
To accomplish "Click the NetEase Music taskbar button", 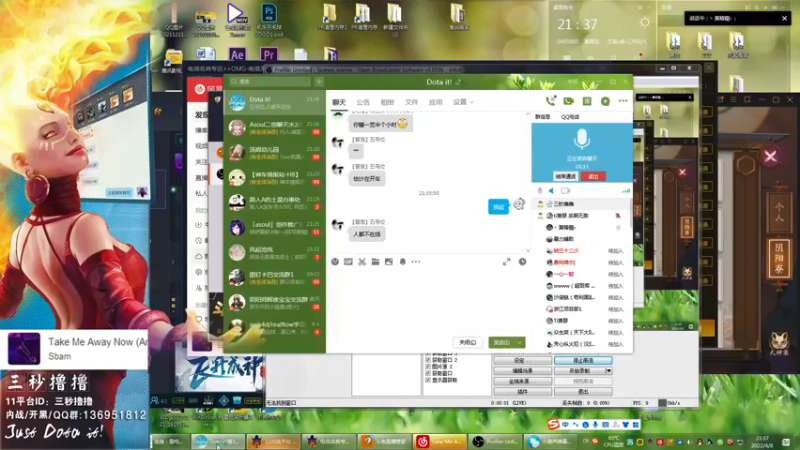I will point(439,441).
